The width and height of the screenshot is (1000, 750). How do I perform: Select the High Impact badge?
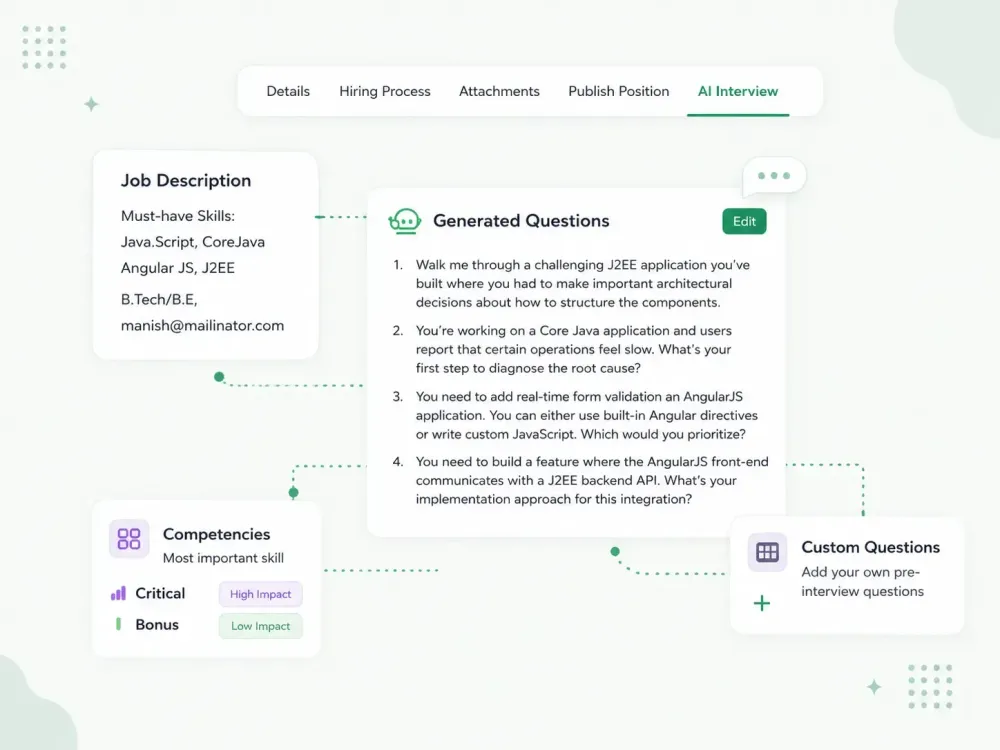click(x=260, y=594)
